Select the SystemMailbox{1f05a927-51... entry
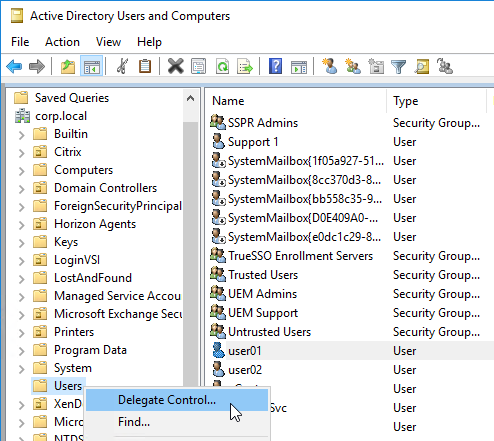 (x=306, y=161)
